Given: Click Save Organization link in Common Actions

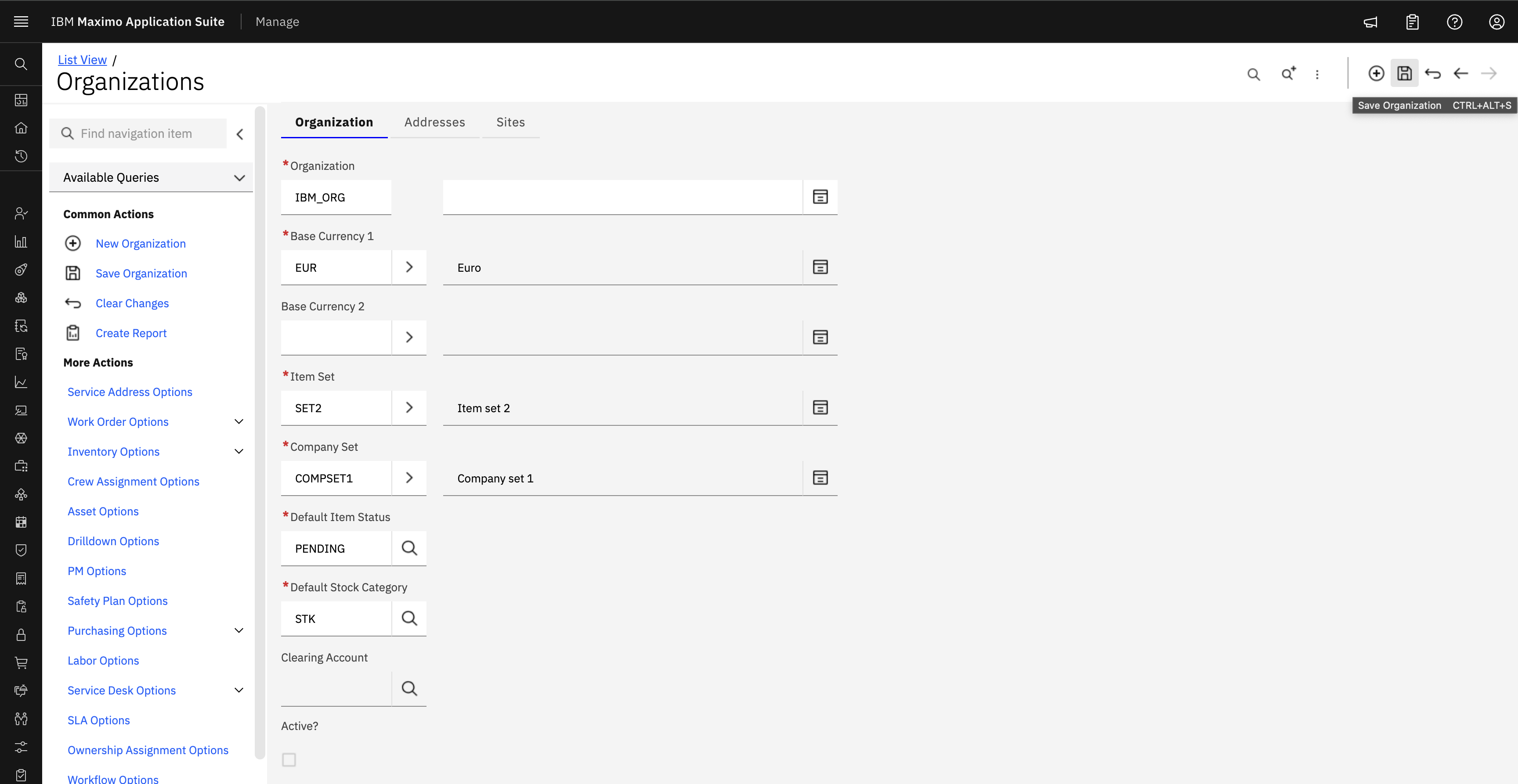Looking at the screenshot, I should [x=141, y=273].
